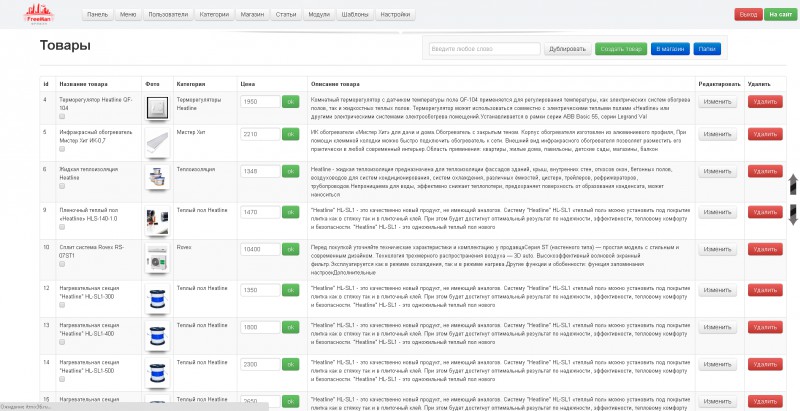
Task: Open photo of Нагревательная секция HL-SL1-500
Action: click(157, 373)
